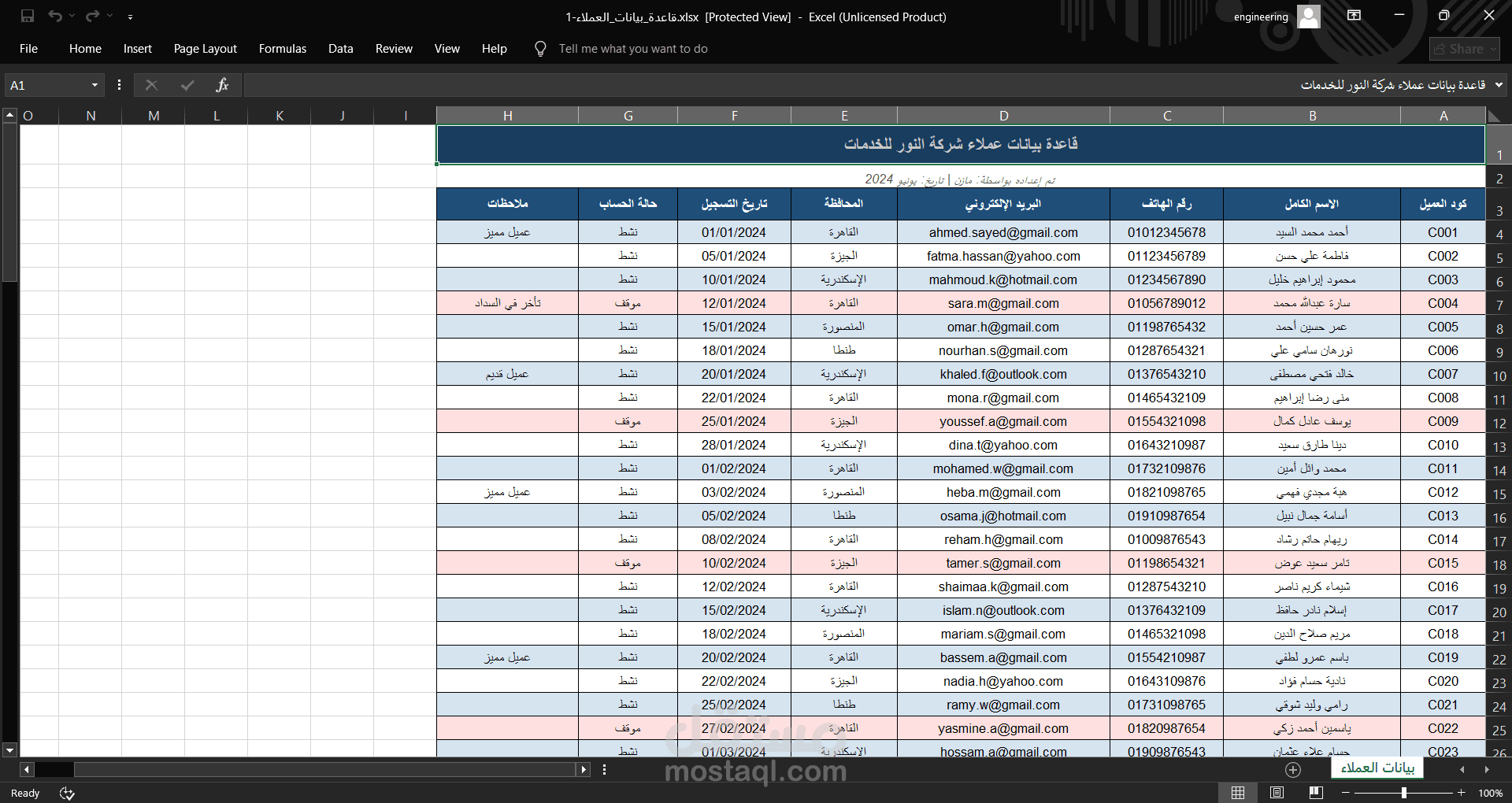Screen dimensions: 1512x803
Task: Click the Undo arrow icon
Action: pos(54,16)
